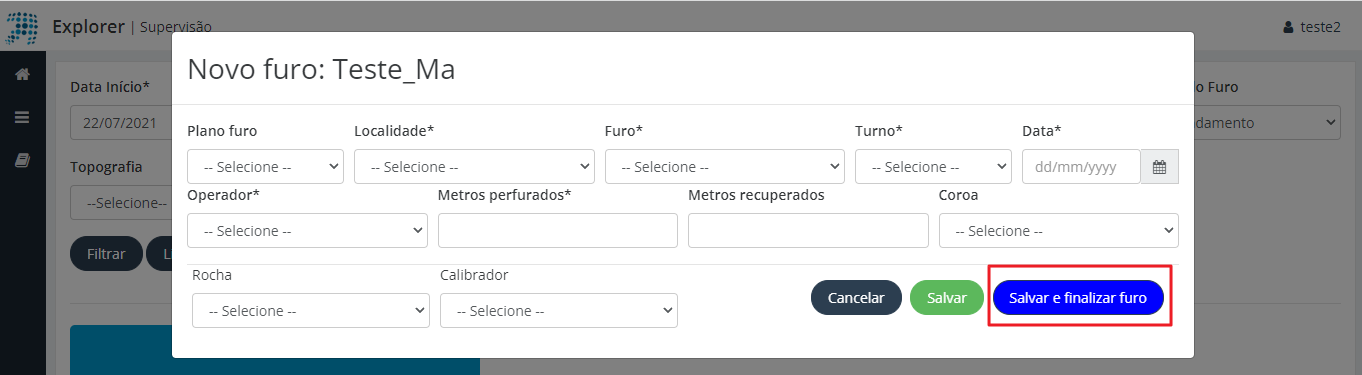Click the Explorer logo icon
Image resolution: width=1362 pixels, height=375 pixels.
pyautogui.click(x=23, y=27)
